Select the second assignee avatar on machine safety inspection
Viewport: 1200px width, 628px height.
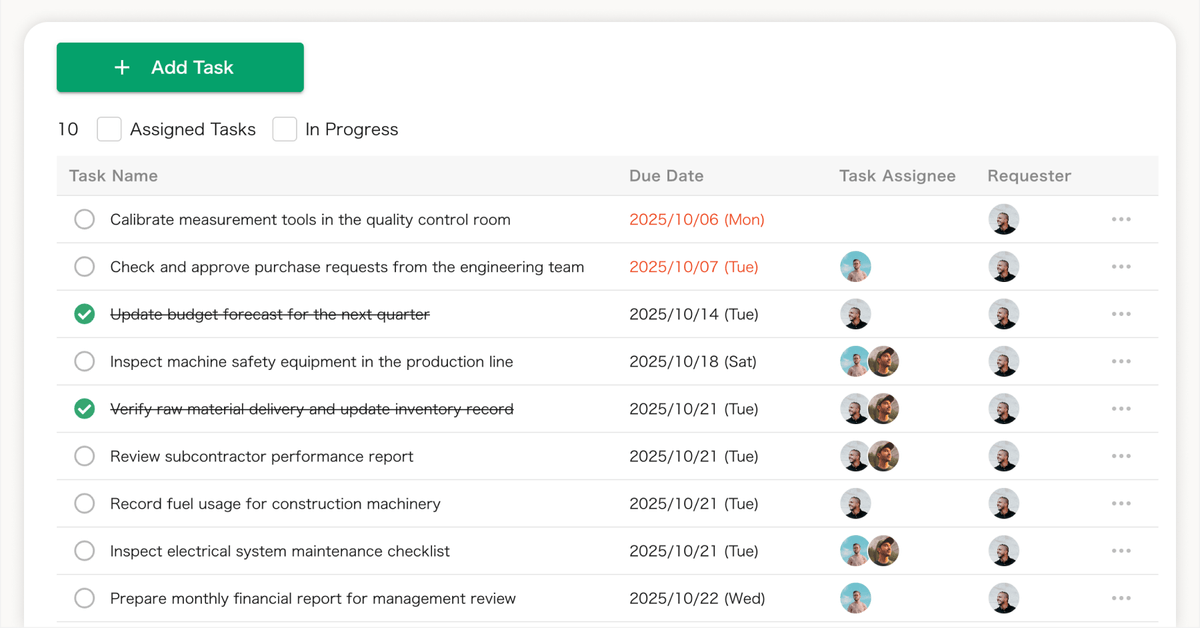point(884,361)
